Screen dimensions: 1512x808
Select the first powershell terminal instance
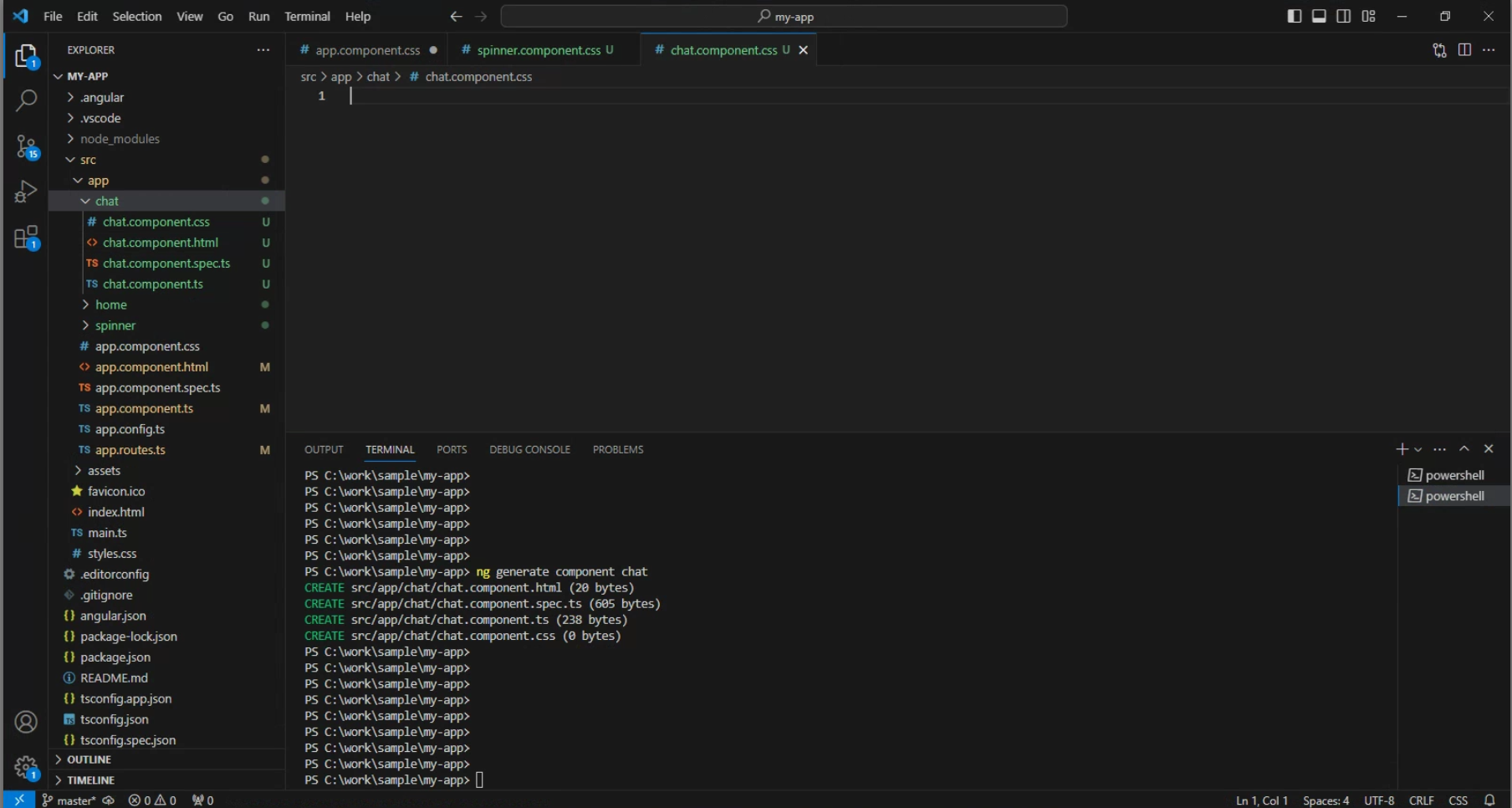pyautogui.click(x=1454, y=475)
